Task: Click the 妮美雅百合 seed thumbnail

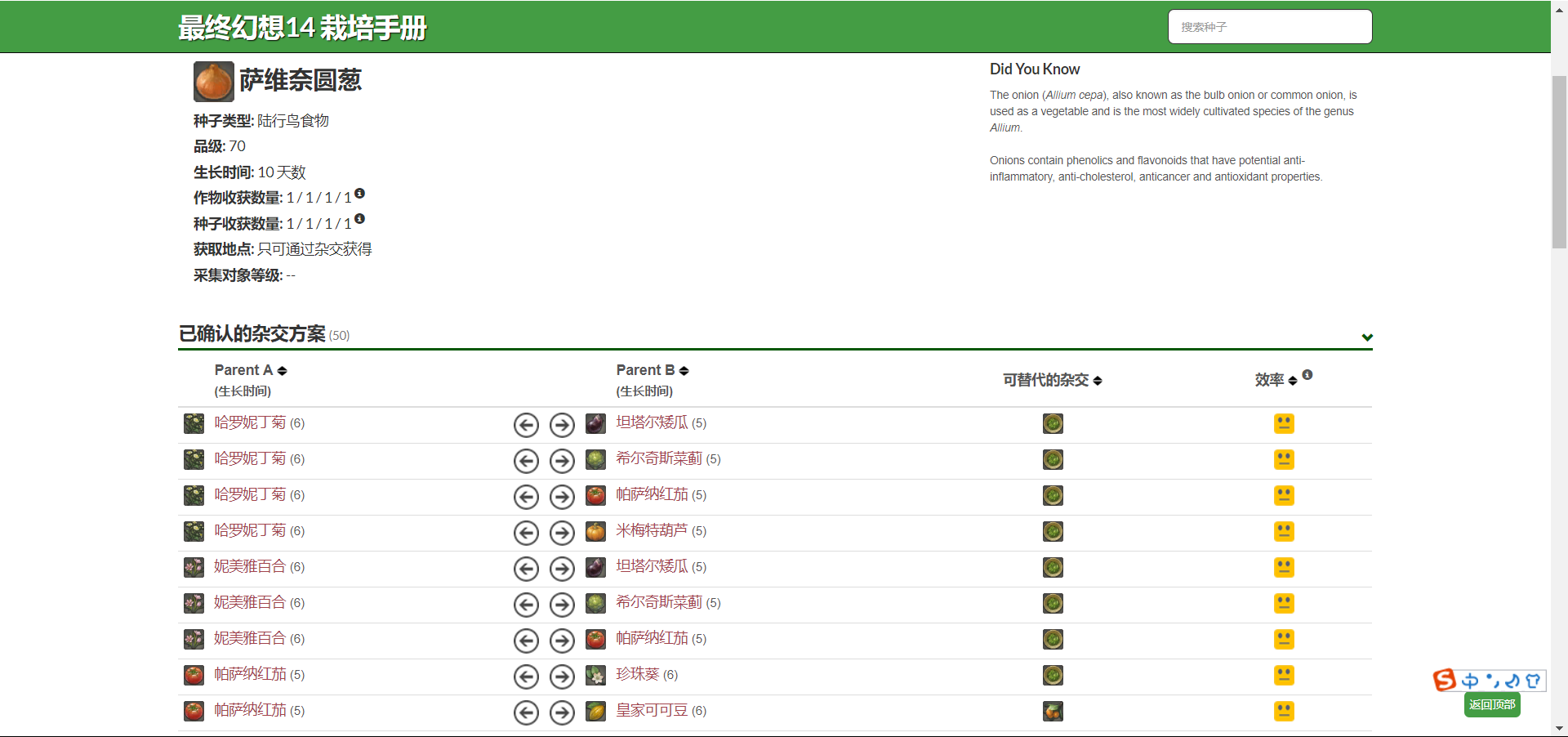Action: (x=194, y=568)
